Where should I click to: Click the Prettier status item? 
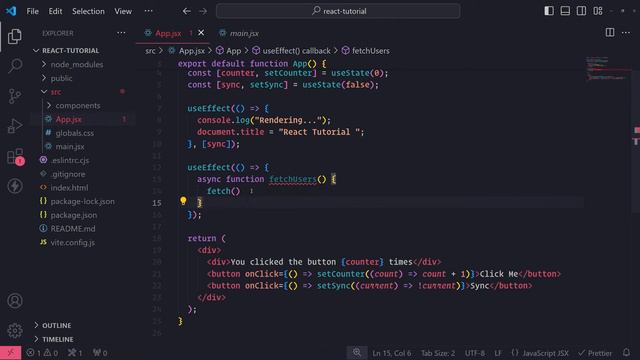click(595, 353)
